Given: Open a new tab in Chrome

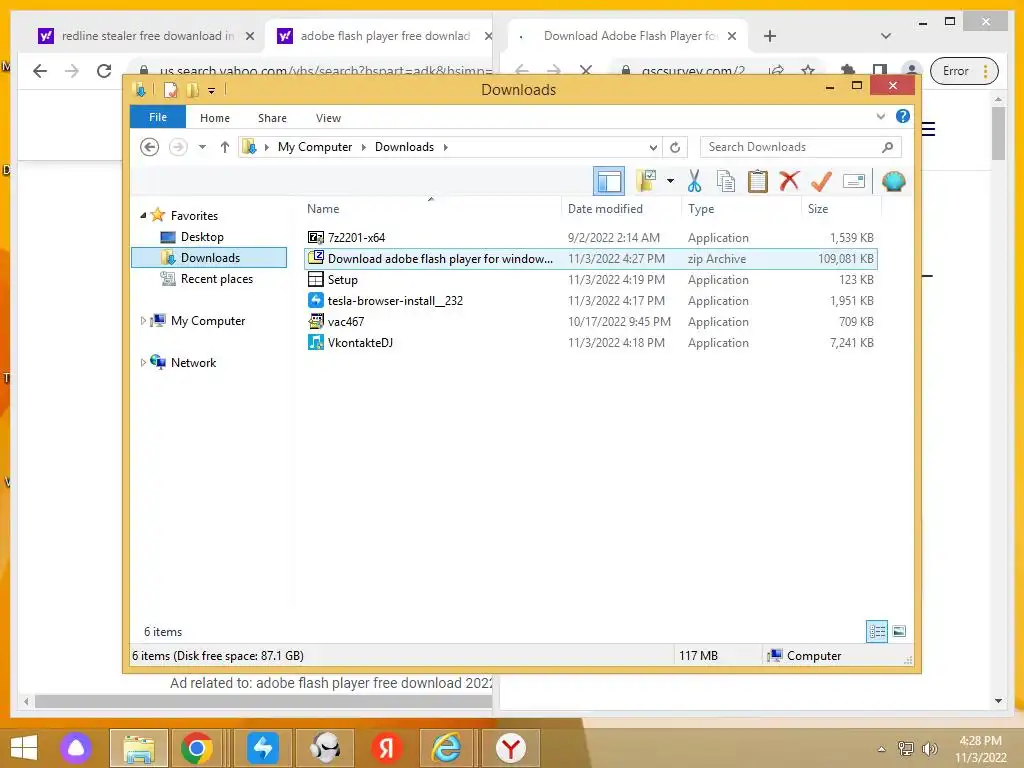Looking at the screenshot, I should 770,36.
